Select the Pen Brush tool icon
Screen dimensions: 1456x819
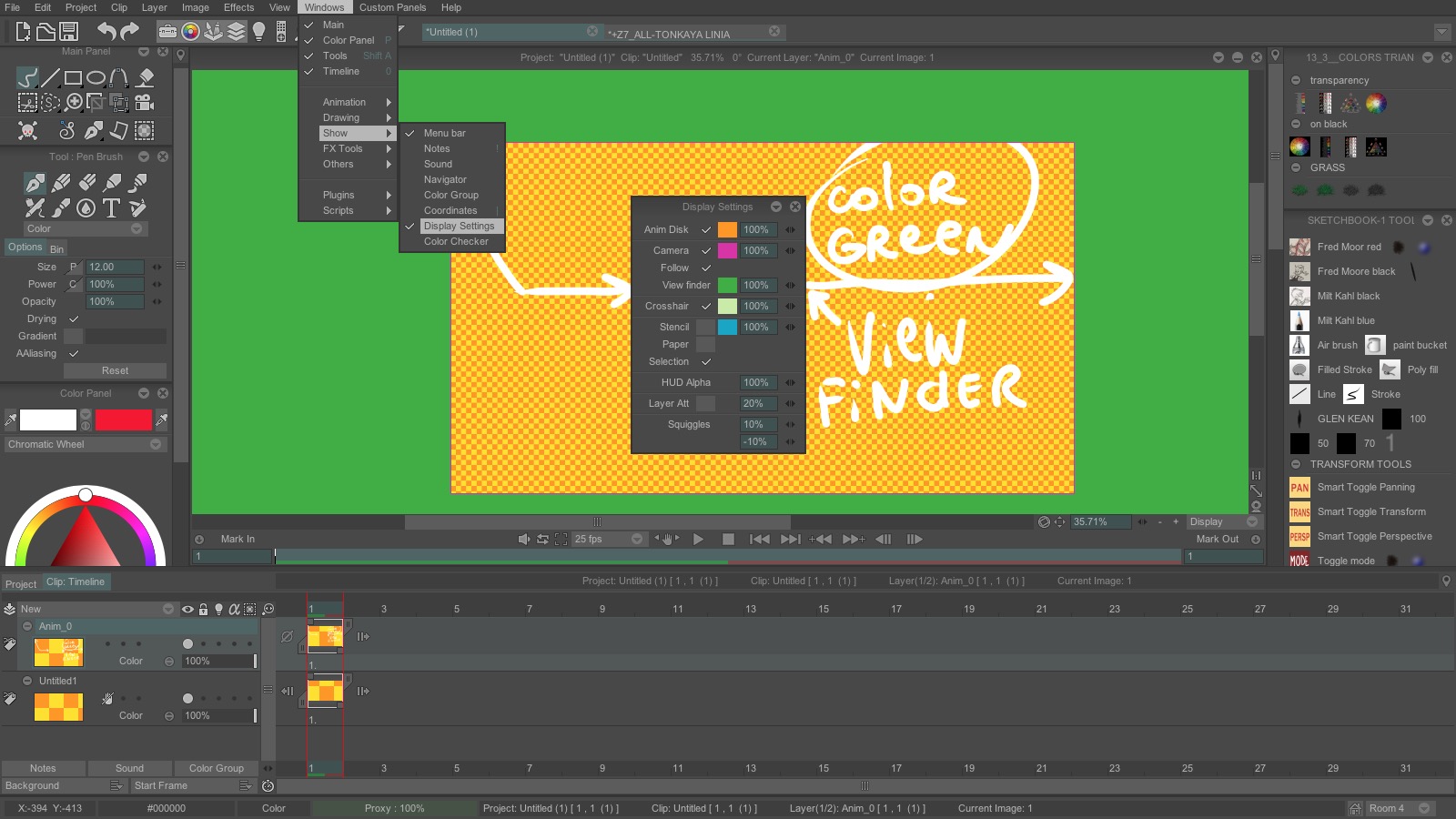(x=35, y=183)
